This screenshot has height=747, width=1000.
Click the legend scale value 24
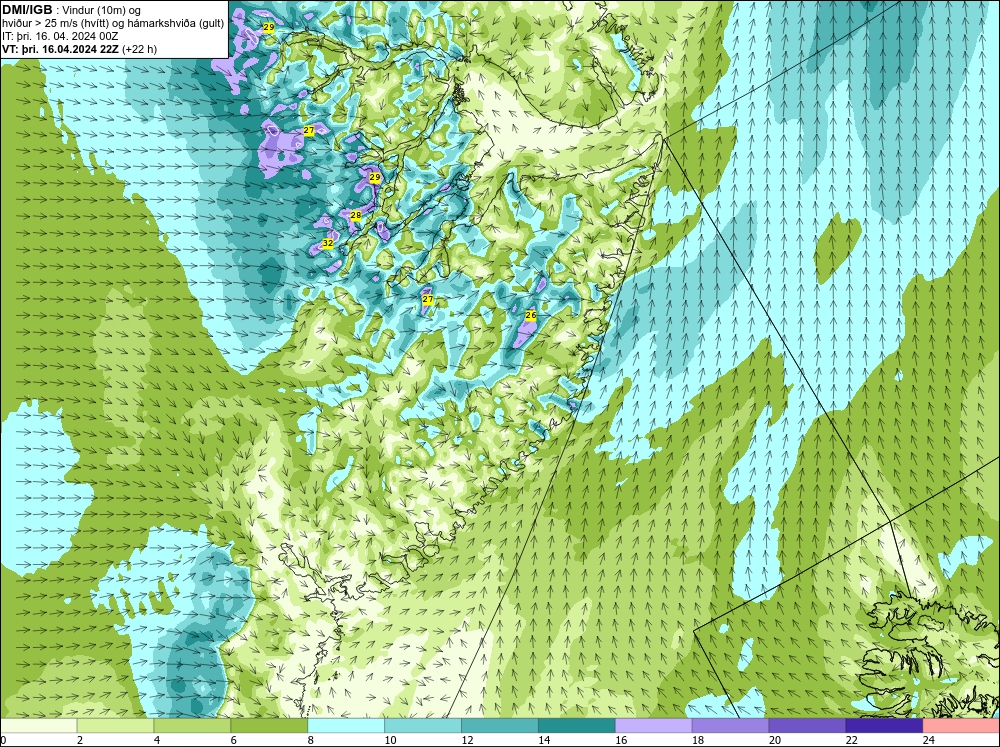[928, 740]
